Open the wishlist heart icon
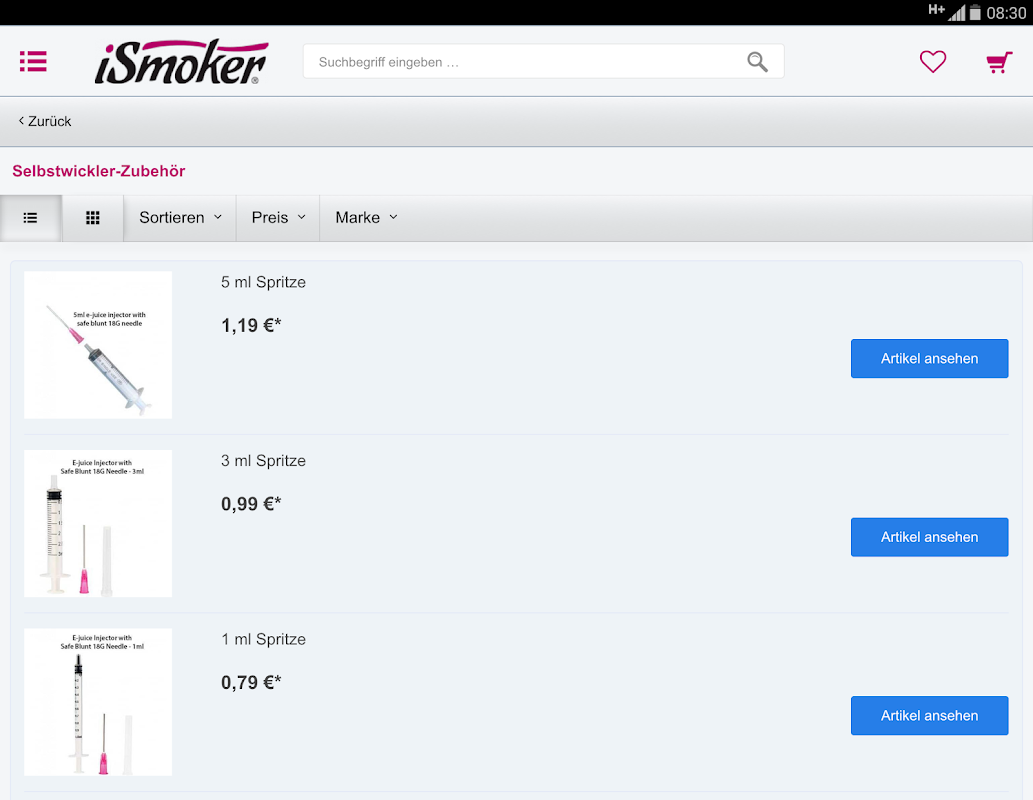Screen dimensions: 1033x800 coord(932,62)
